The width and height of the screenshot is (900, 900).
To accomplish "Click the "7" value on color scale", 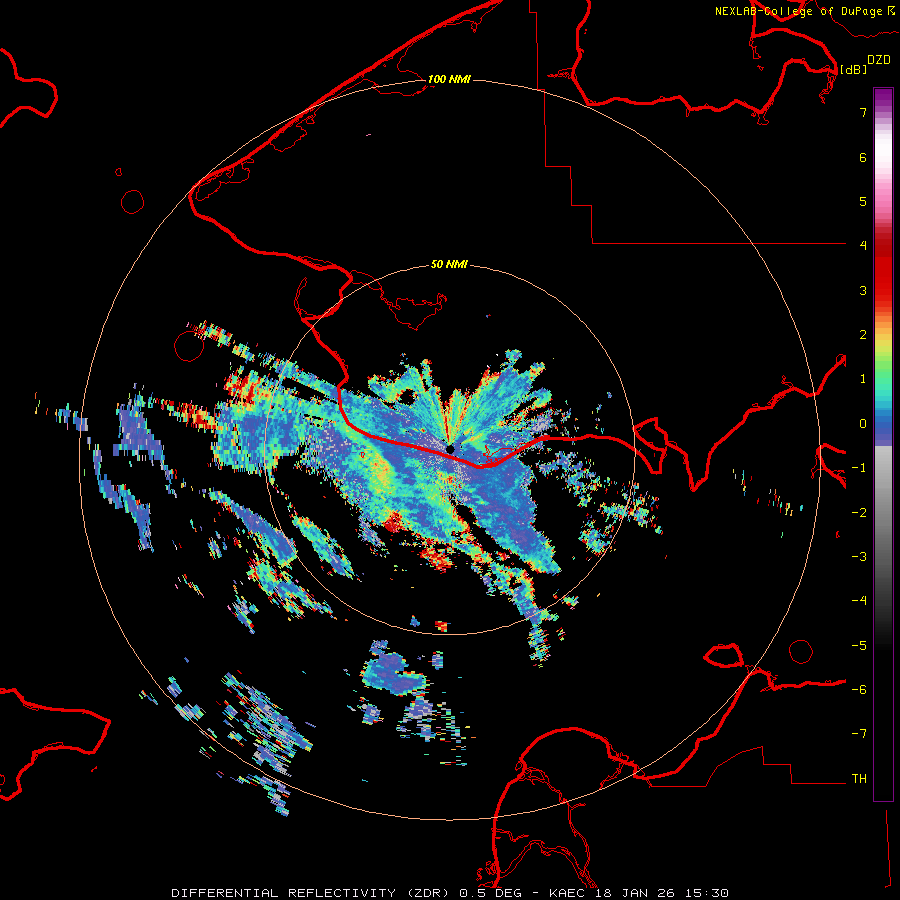I will coord(863,112).
